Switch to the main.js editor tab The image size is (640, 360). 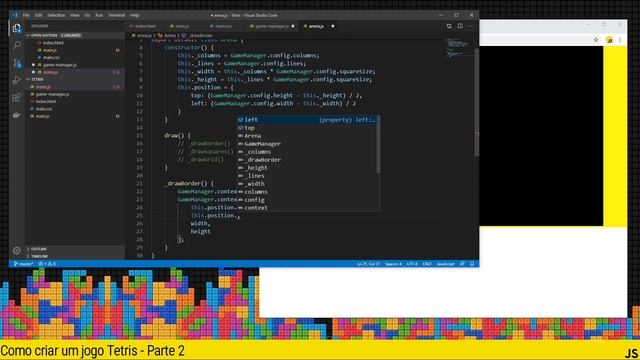pyautogui.click(x=182, y=26)
